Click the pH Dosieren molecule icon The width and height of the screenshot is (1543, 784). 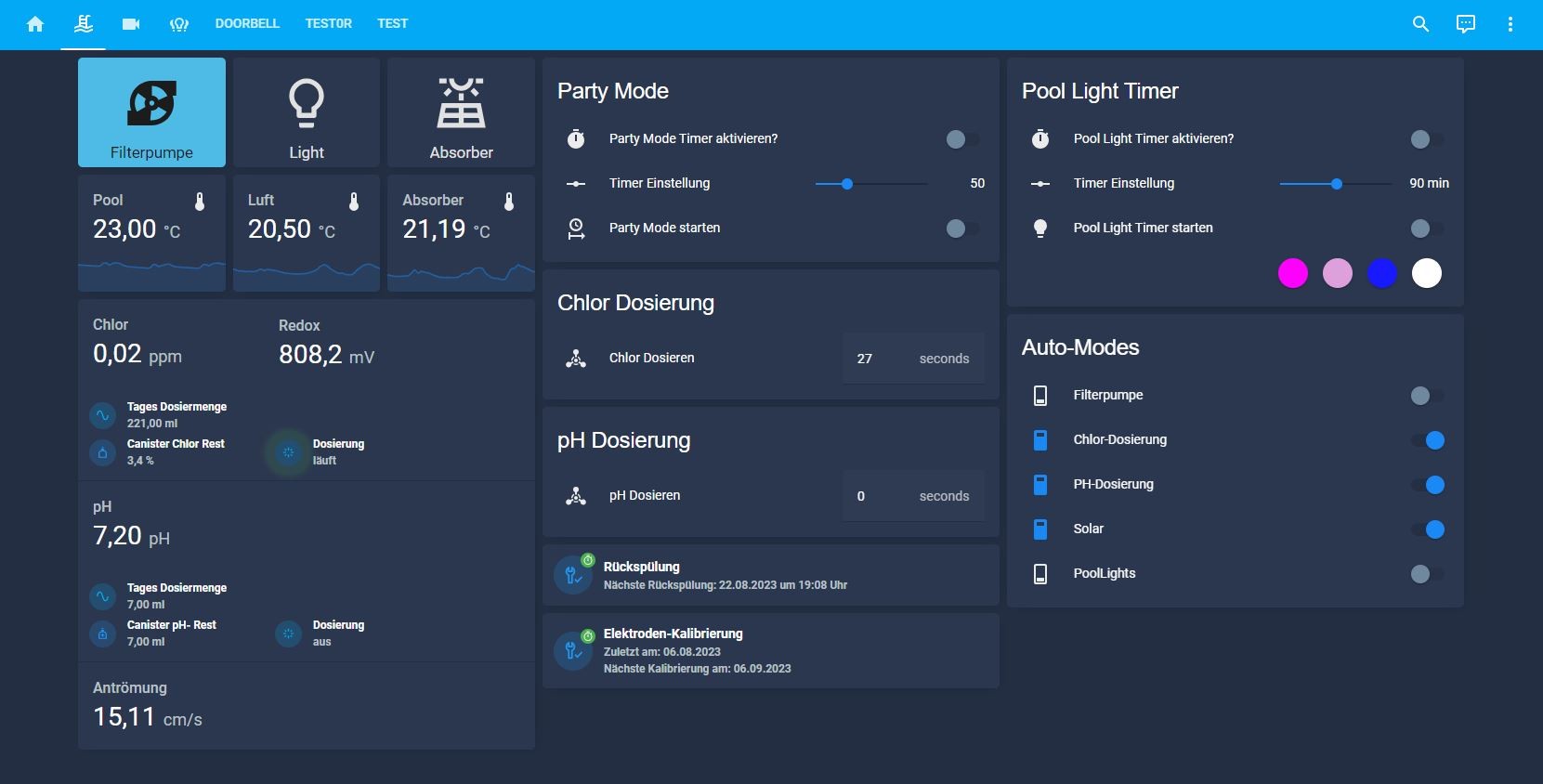pos(576,496)
